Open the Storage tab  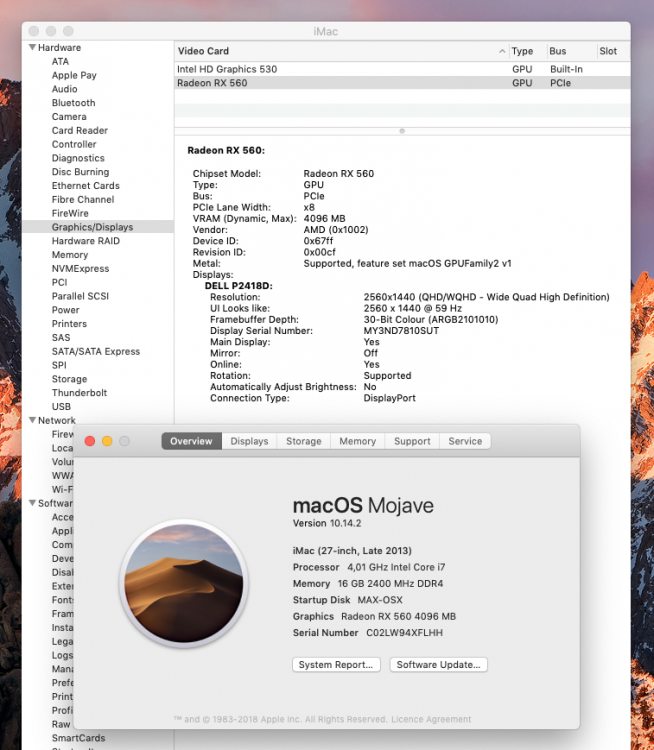303,441
